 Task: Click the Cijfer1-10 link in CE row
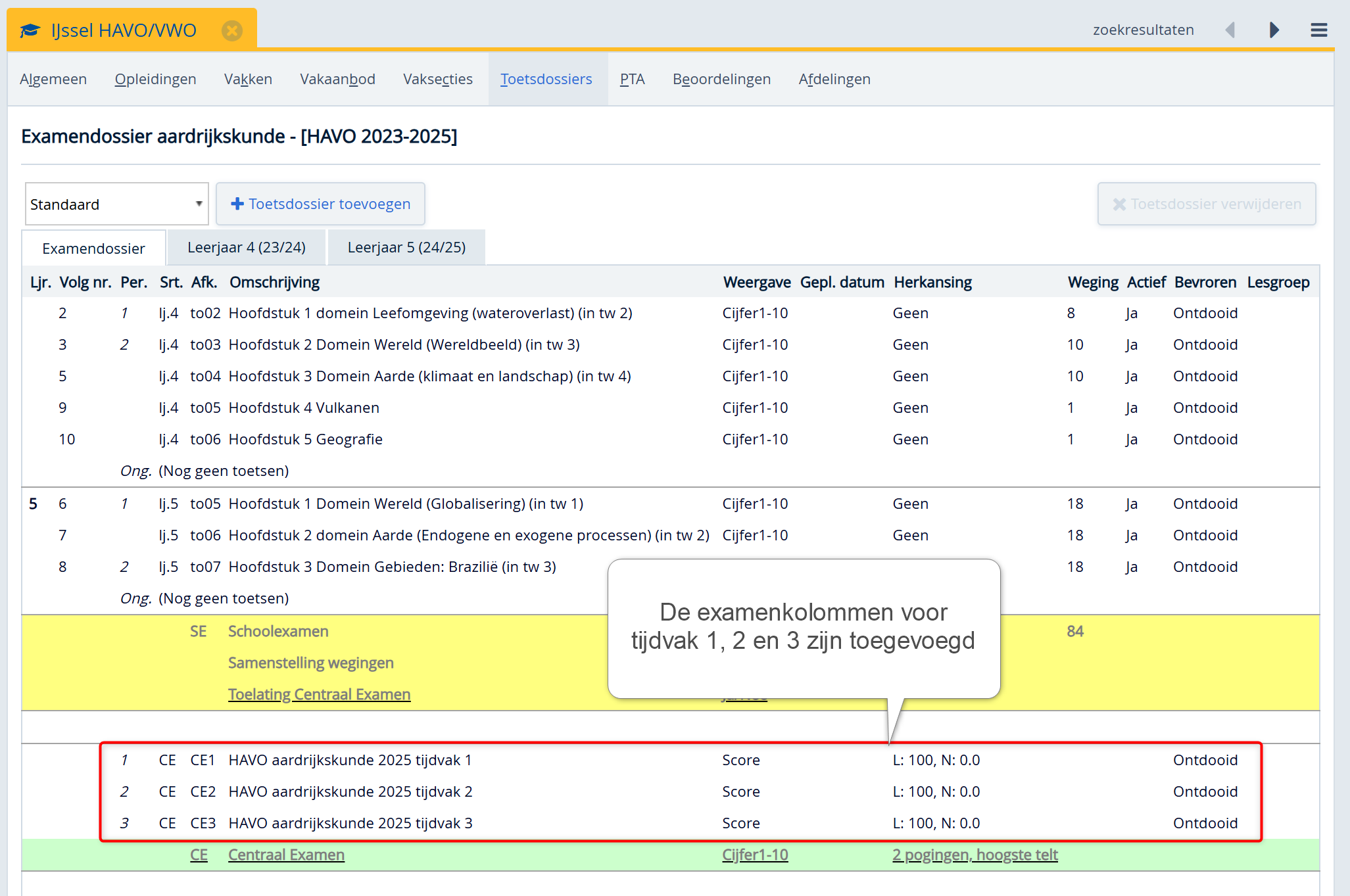(754, 855)
